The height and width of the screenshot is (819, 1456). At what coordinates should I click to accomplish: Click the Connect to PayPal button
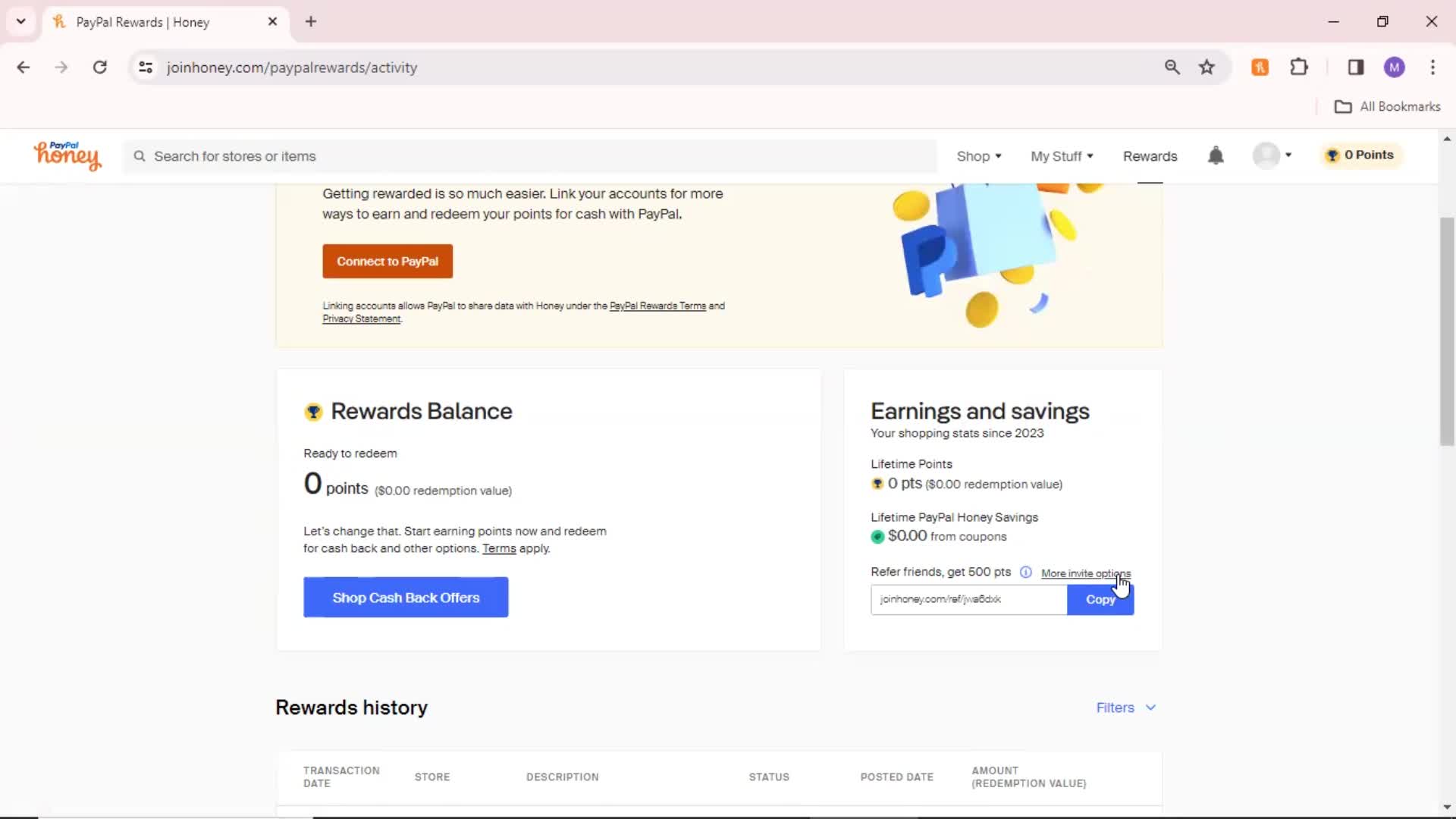tap(388, 261)
